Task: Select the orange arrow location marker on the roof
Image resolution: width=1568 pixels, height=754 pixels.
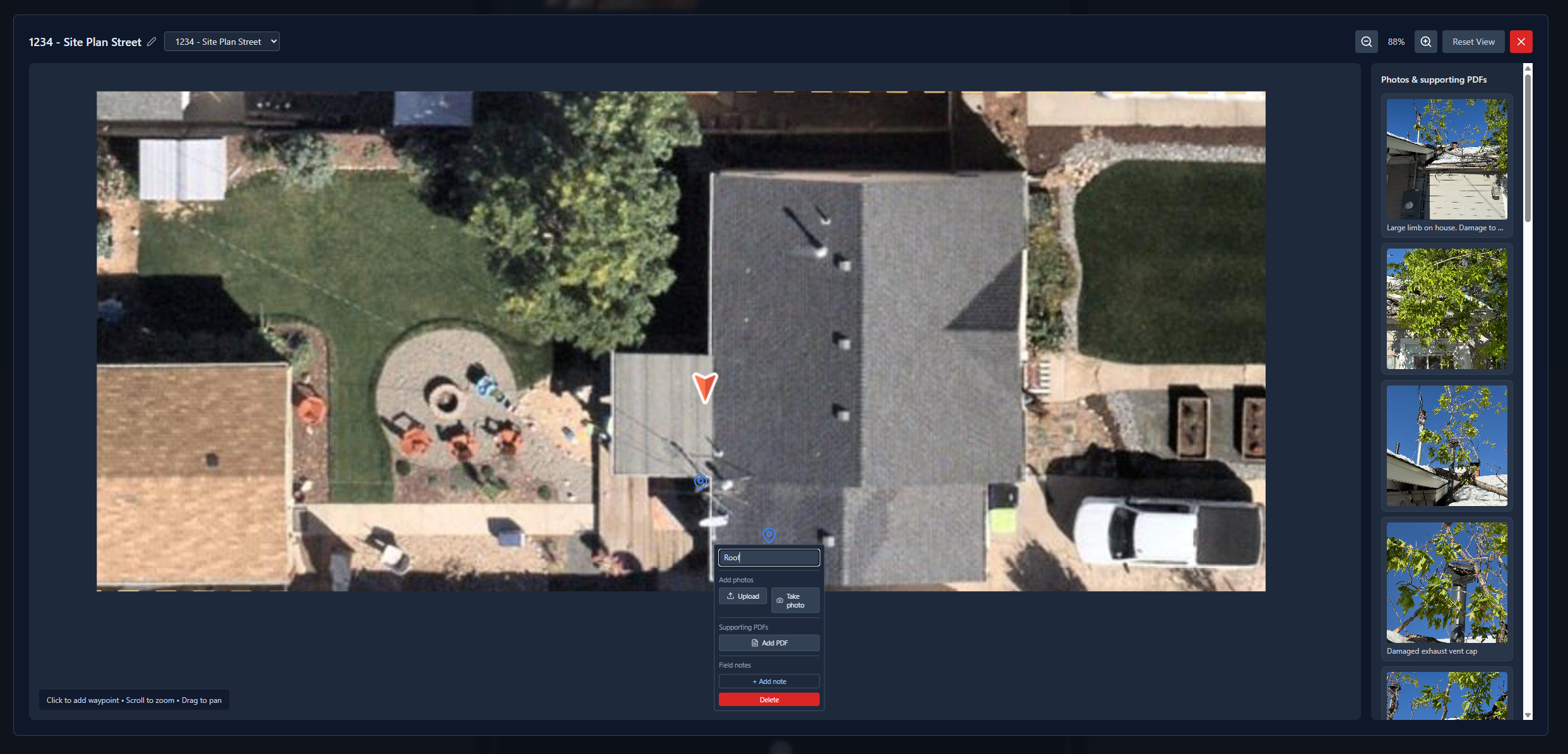Action: (704, 387)
